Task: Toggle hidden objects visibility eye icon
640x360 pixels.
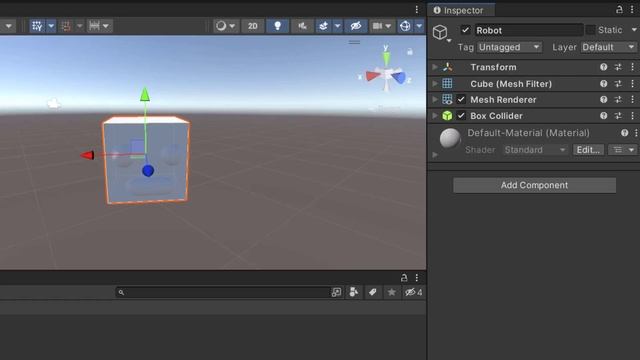Action: 356,26
